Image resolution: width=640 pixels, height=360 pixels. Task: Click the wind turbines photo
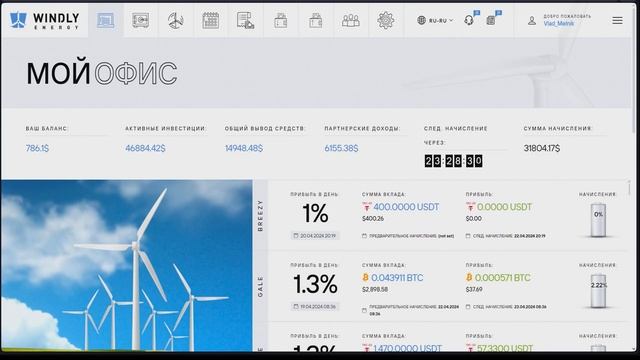point(127,265)
